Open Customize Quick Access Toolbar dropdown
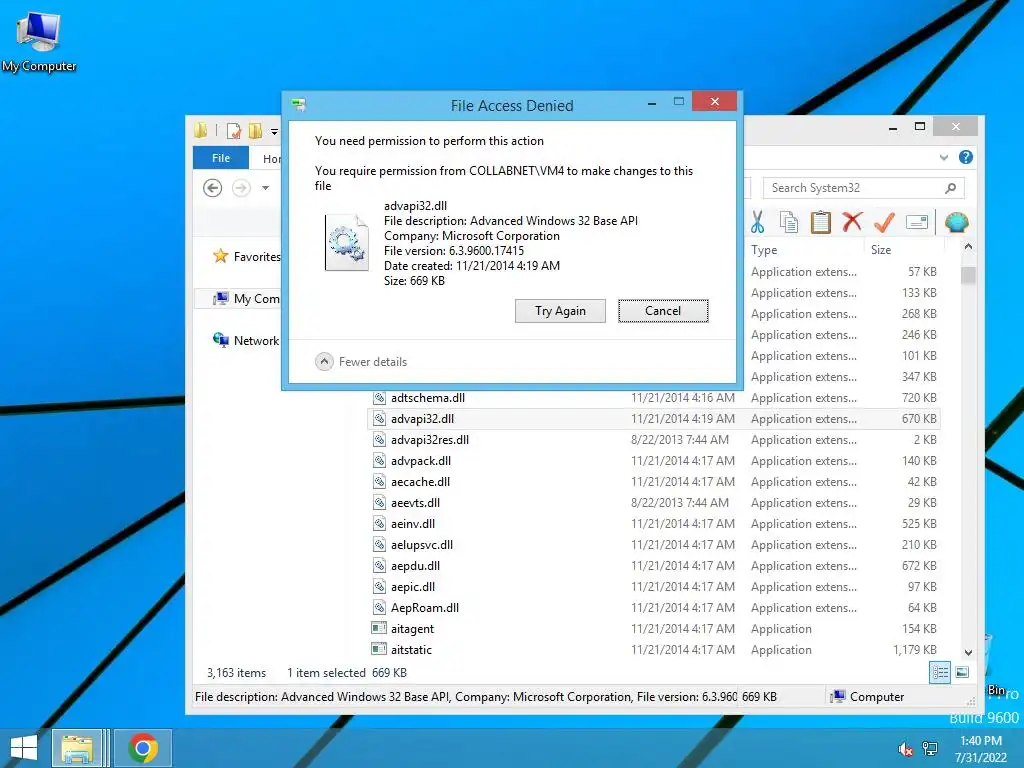1024x768 pixels. [274, 132]
